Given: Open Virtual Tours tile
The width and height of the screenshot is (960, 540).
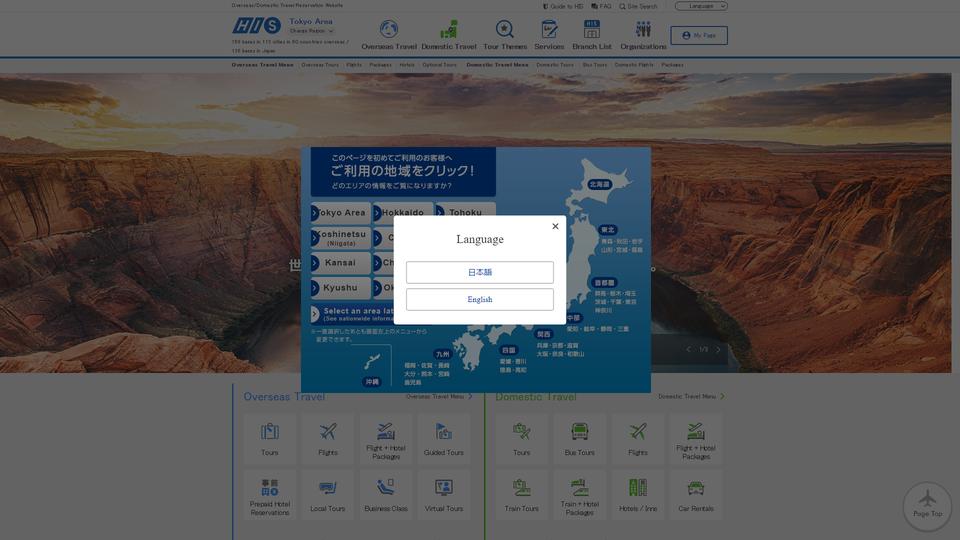Looking at the screenshot, I should [x=444, y=495].
